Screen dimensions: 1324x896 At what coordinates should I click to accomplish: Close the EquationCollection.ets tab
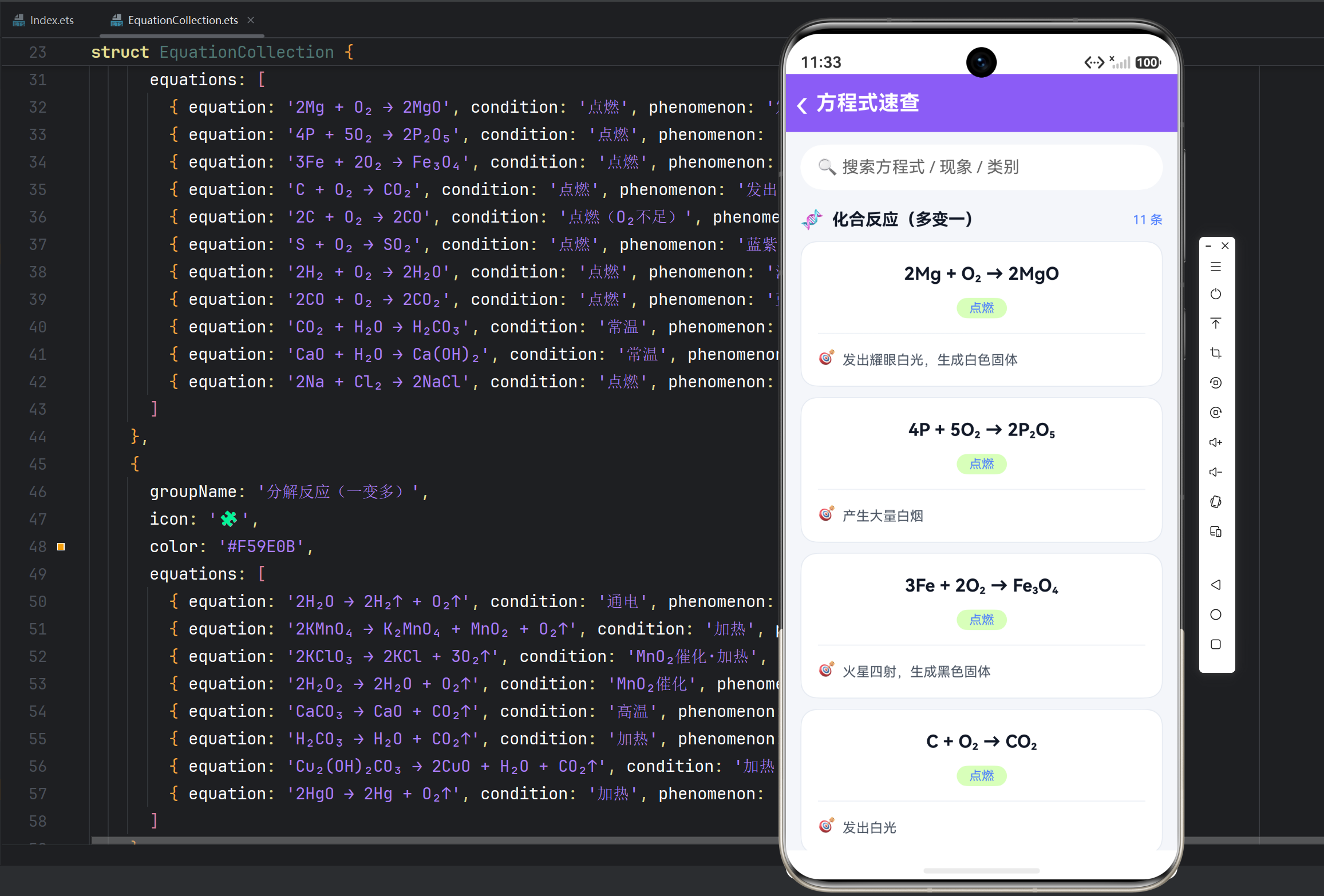[x=251, y=20]
